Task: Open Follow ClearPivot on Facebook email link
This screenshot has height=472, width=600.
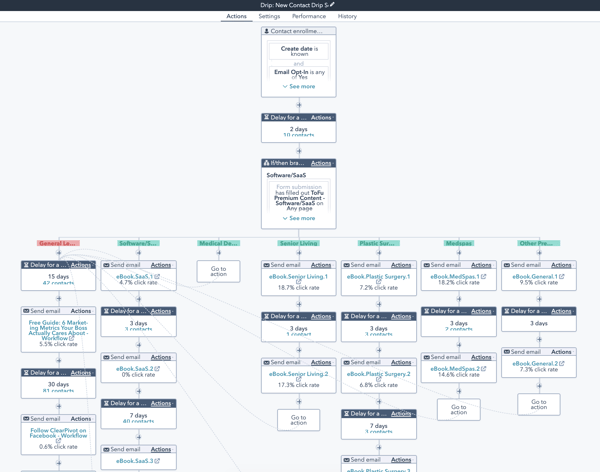Action: click(59, 435)
